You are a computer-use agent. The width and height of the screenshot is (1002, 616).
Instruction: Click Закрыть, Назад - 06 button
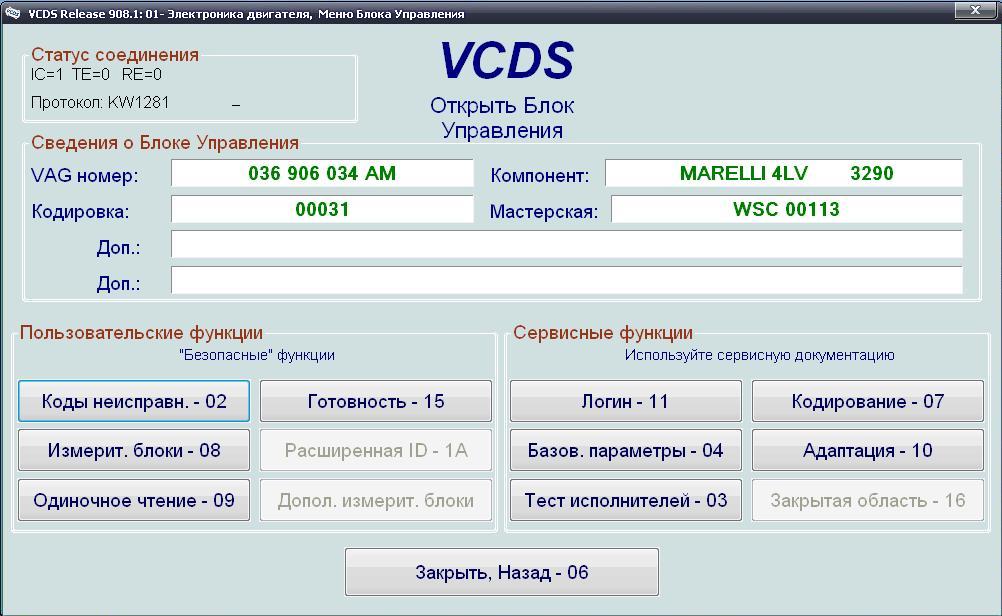(502, 572)
